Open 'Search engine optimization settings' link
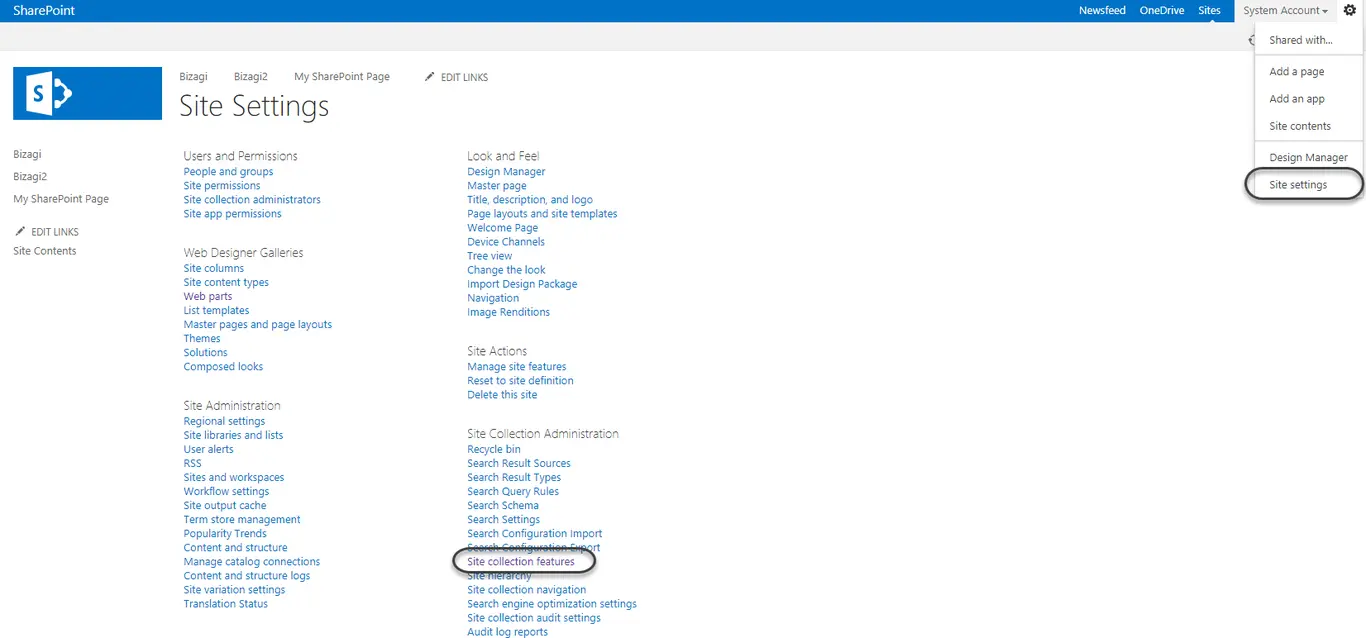The height and width of the screenshot is (638, 1366). click(552, 604)
